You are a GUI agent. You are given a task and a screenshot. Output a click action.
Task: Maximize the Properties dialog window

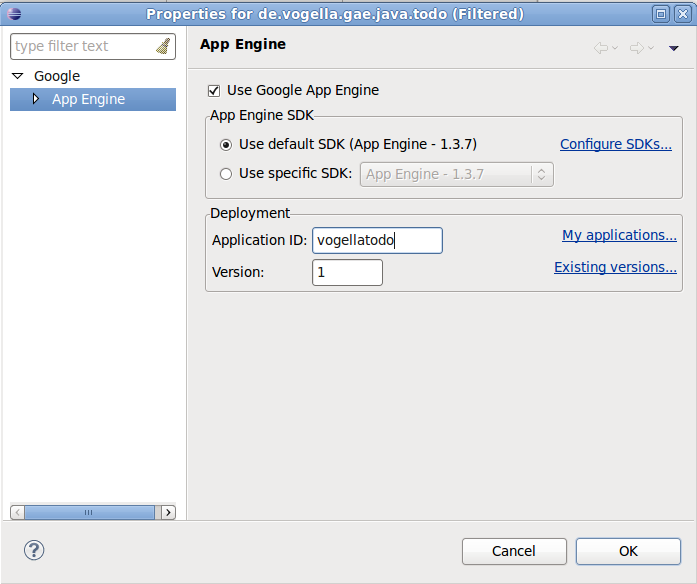(660, 13)
